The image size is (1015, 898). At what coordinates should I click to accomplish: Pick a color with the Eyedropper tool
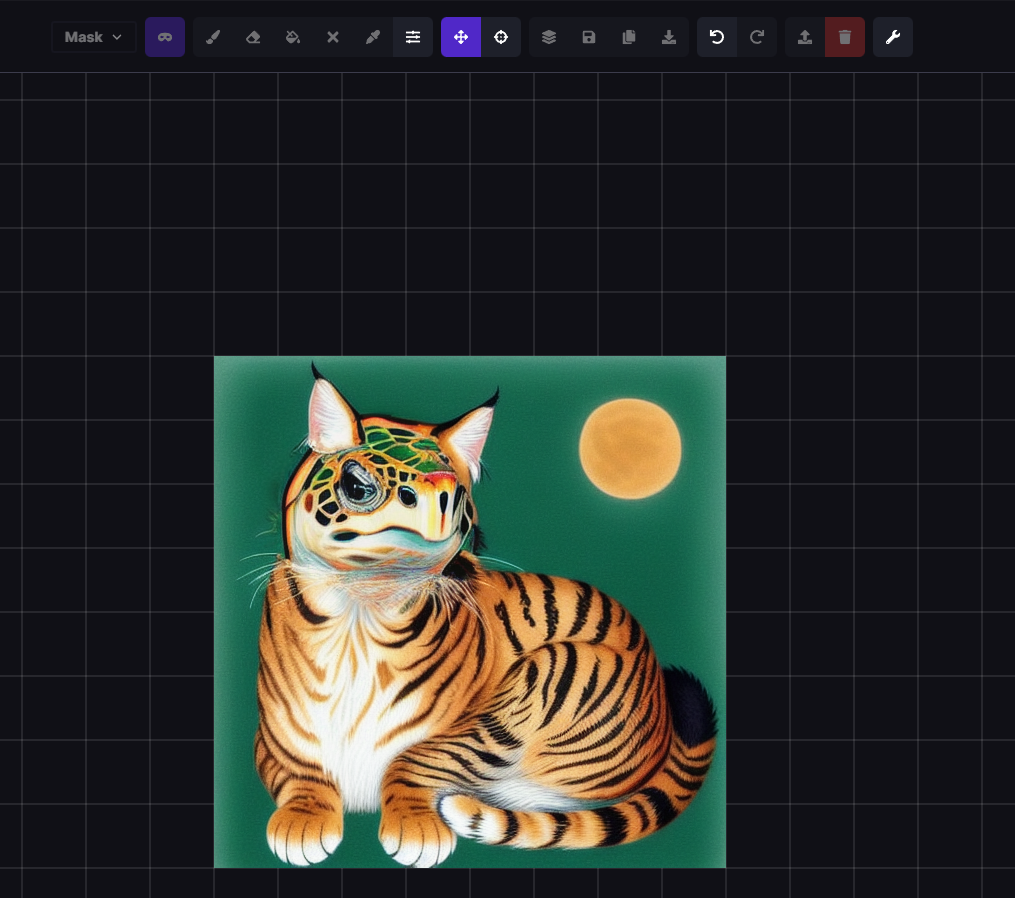tap(373, 37)
